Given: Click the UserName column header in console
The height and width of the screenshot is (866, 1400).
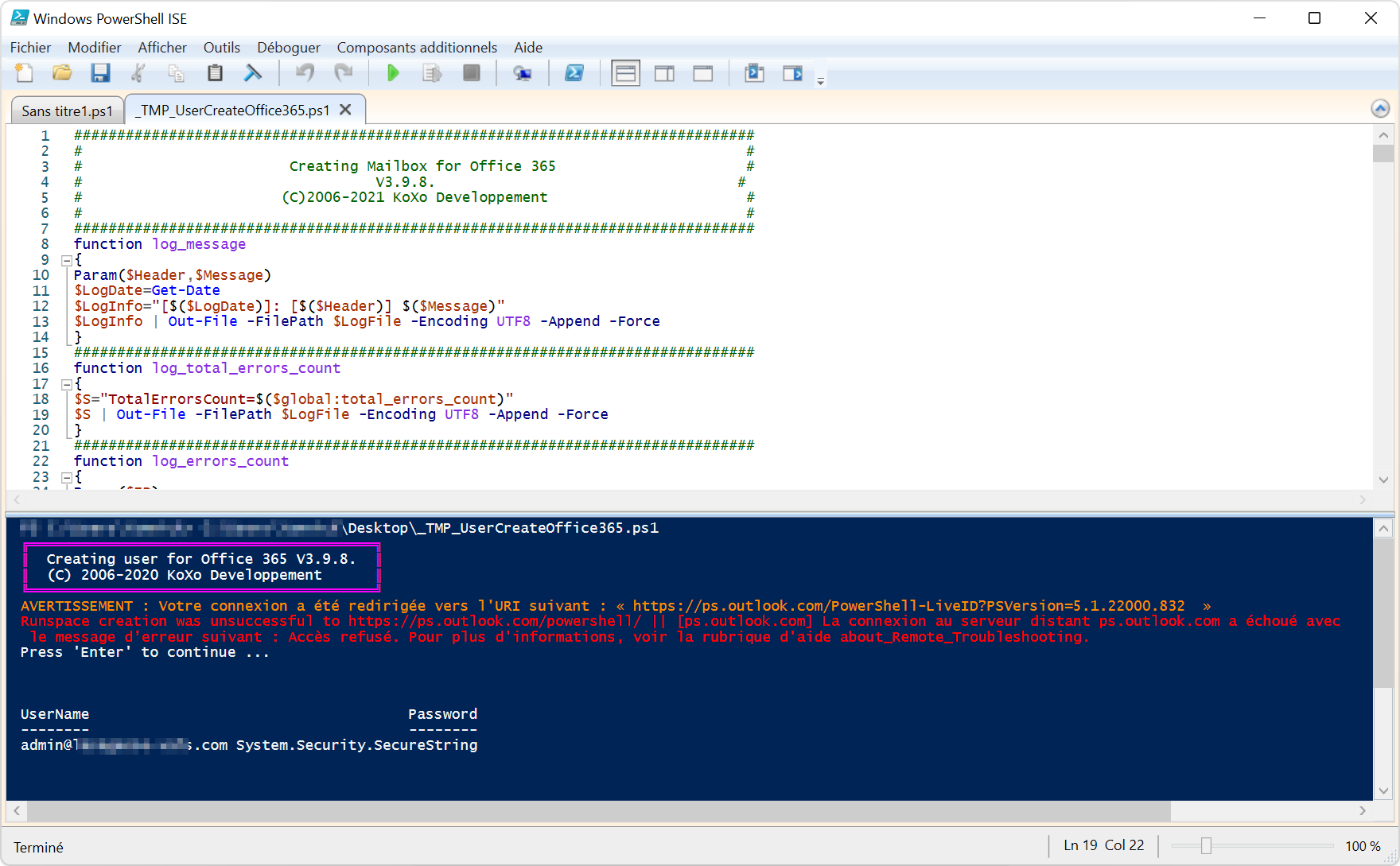Looking at the screenshot, I should 55,714.
